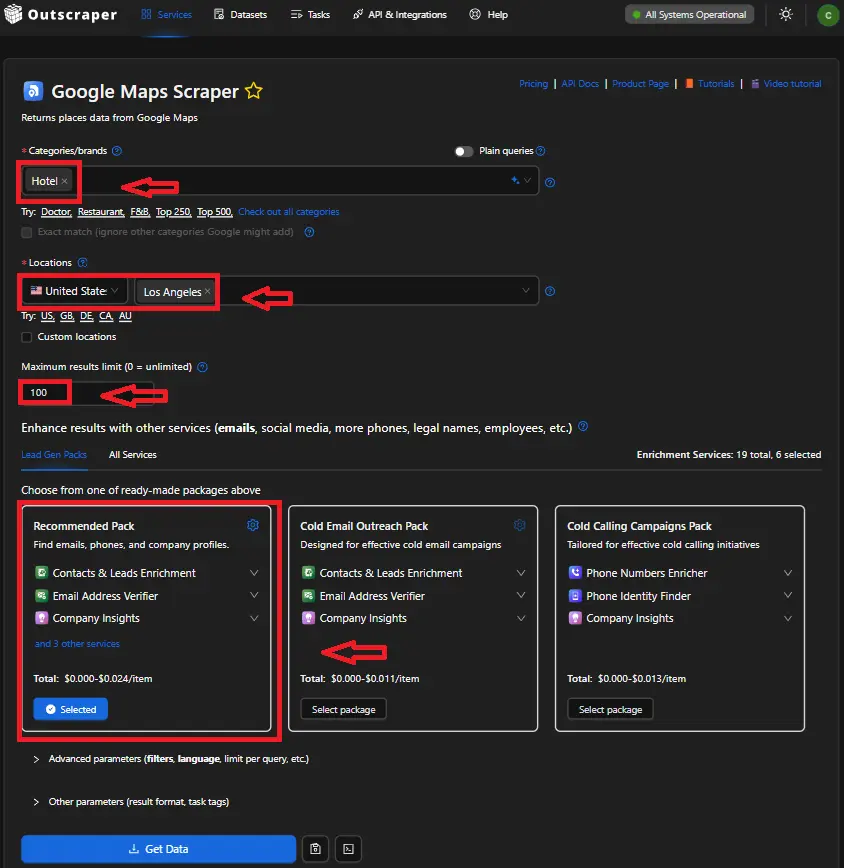Click the gear icon on Recommended Pack

click(253, 525)
